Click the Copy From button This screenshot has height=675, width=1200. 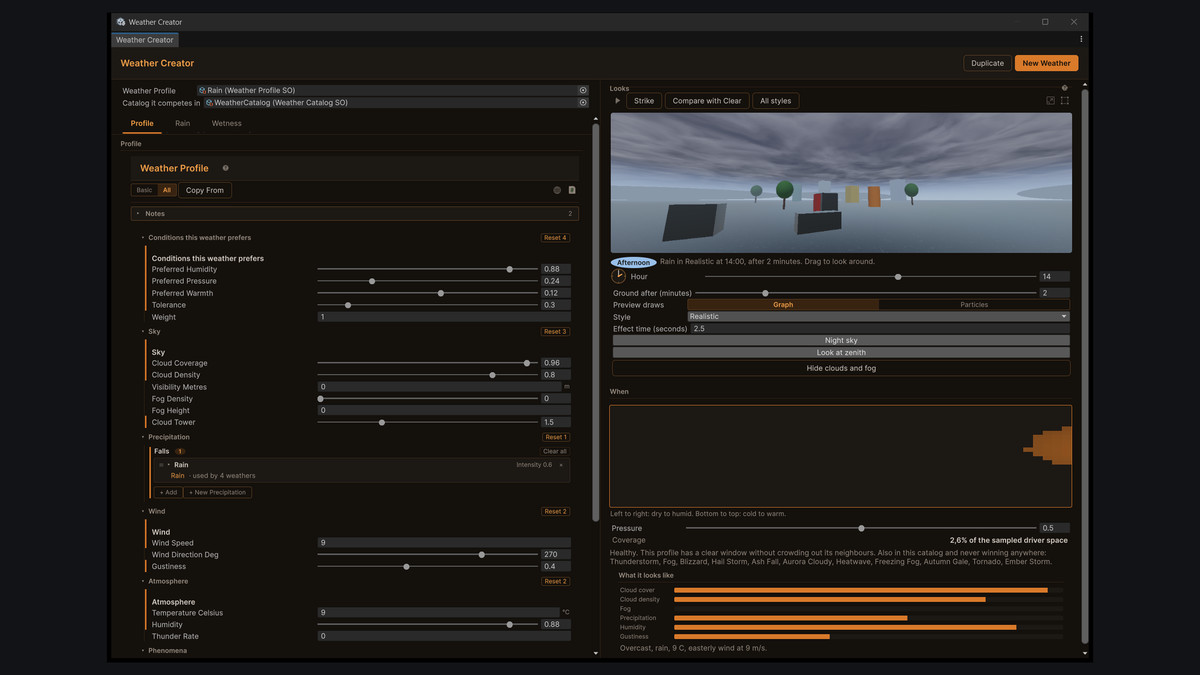(x=205, y=190)
